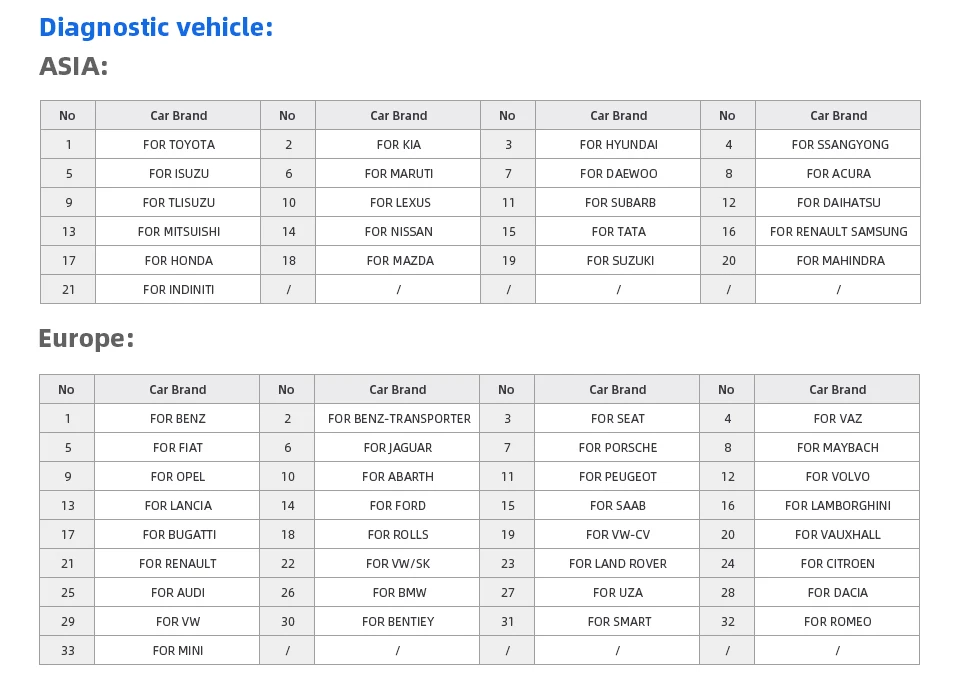Click the FOR INDINITI cell
960x681 pixels.
click(178, 289)
